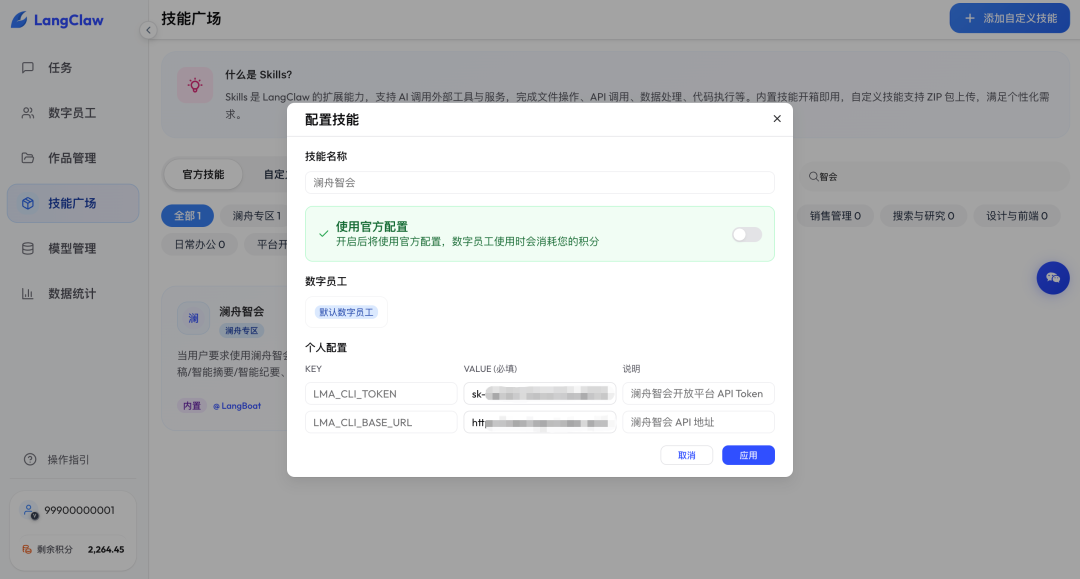The image size is (1080, 579).
Task: Click the green checkmark icon in 使用官方配置
Action: 323,234
